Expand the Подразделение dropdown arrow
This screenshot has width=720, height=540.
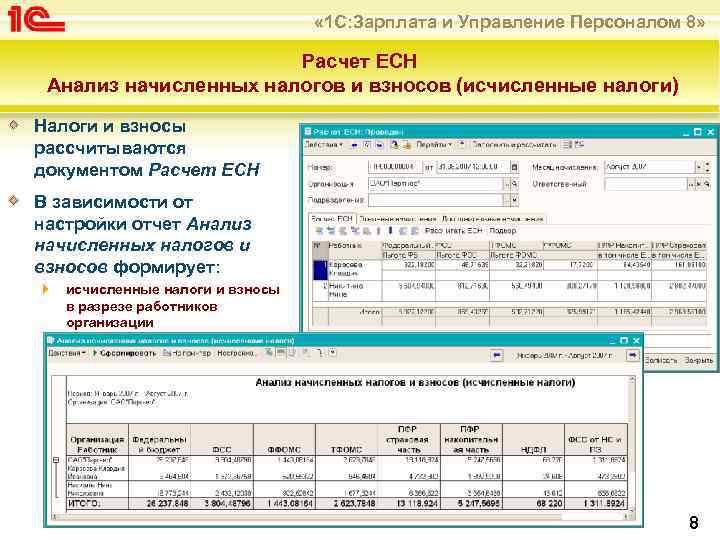[515, 200]
